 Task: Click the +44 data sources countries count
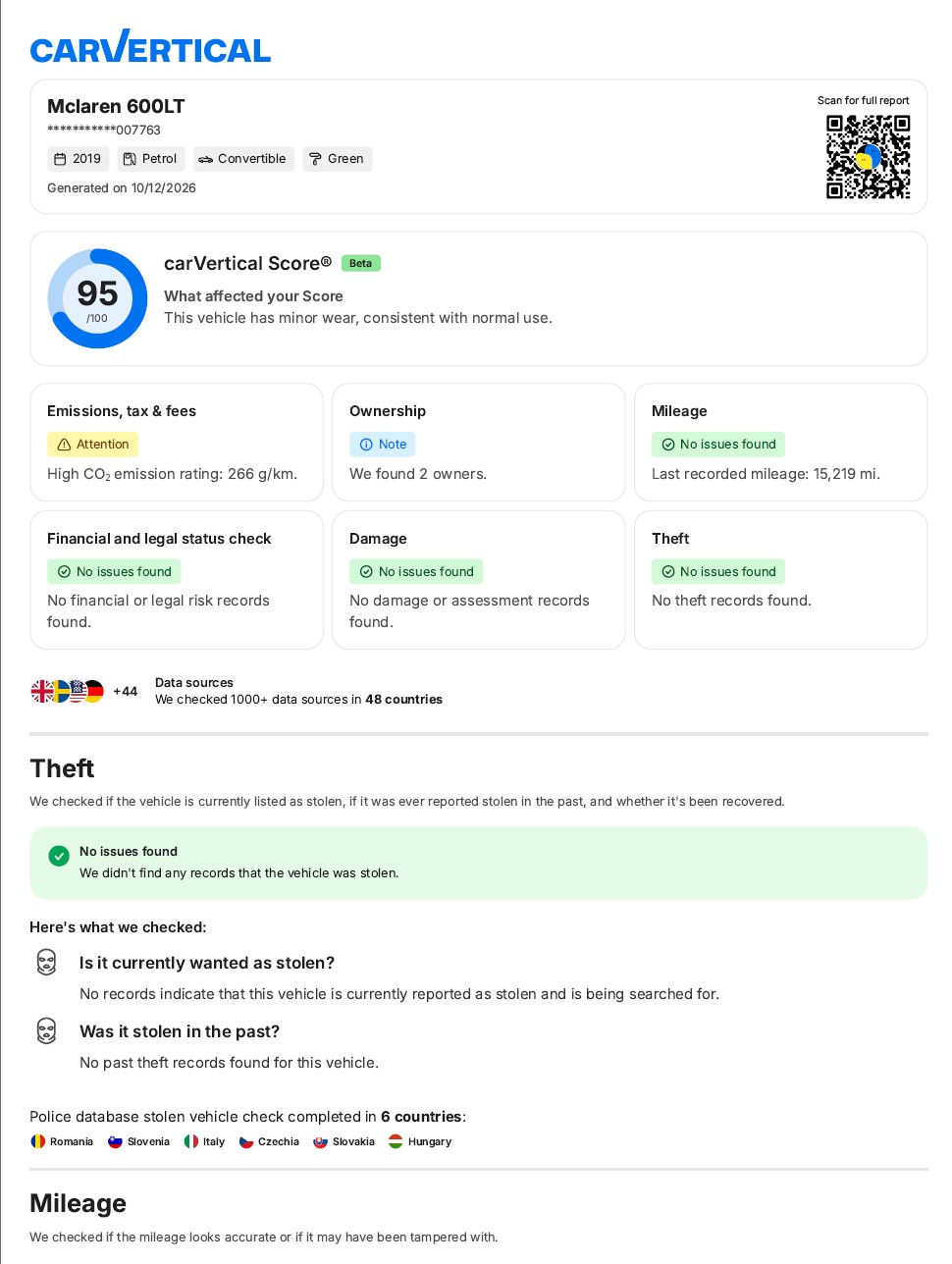tap(125, 691)
